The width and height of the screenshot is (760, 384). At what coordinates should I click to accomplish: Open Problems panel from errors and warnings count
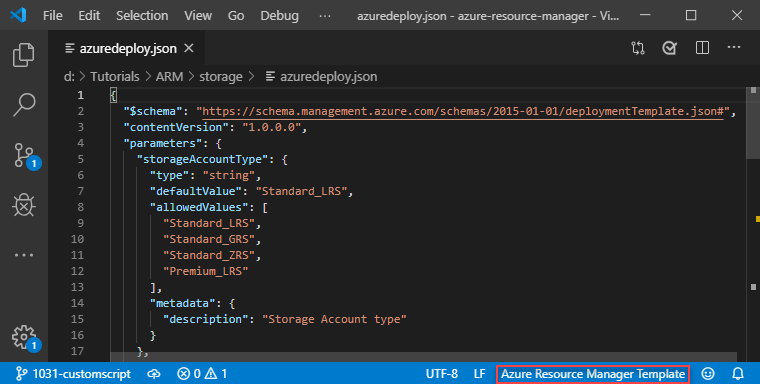202,374
